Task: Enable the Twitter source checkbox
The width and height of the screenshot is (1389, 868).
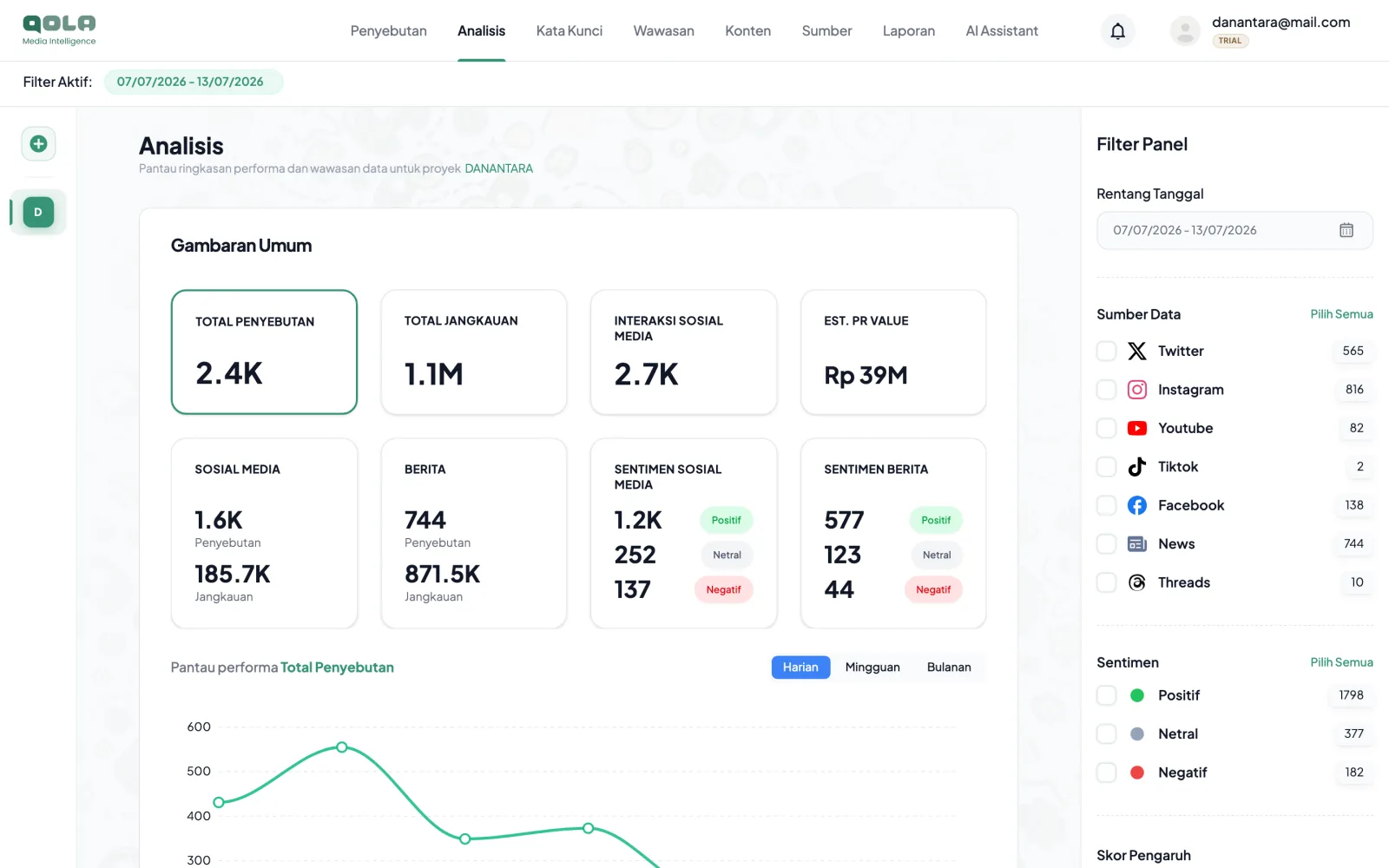Action: click(1107, 351)
